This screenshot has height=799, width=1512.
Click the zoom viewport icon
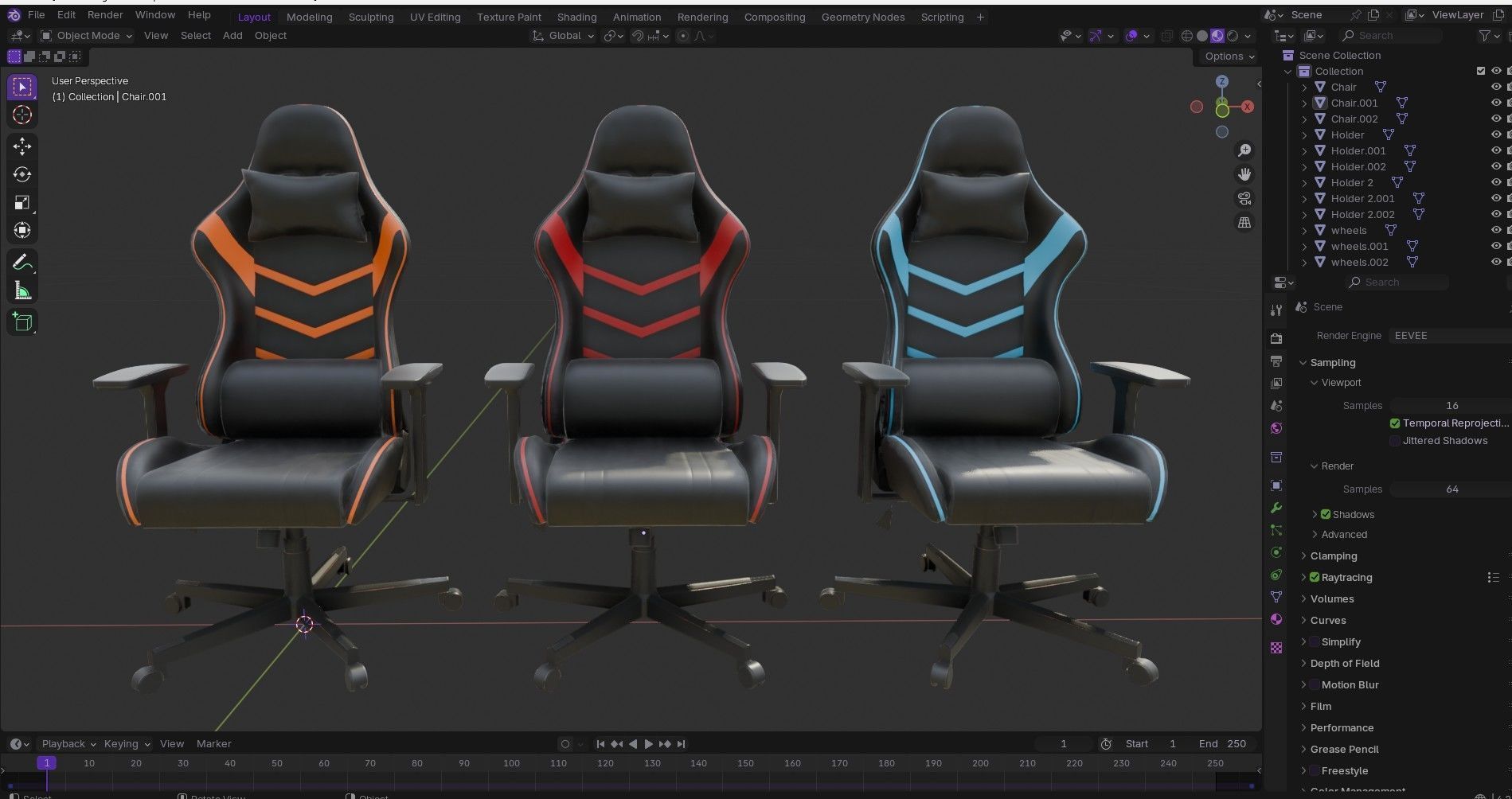click(1244, 150)
